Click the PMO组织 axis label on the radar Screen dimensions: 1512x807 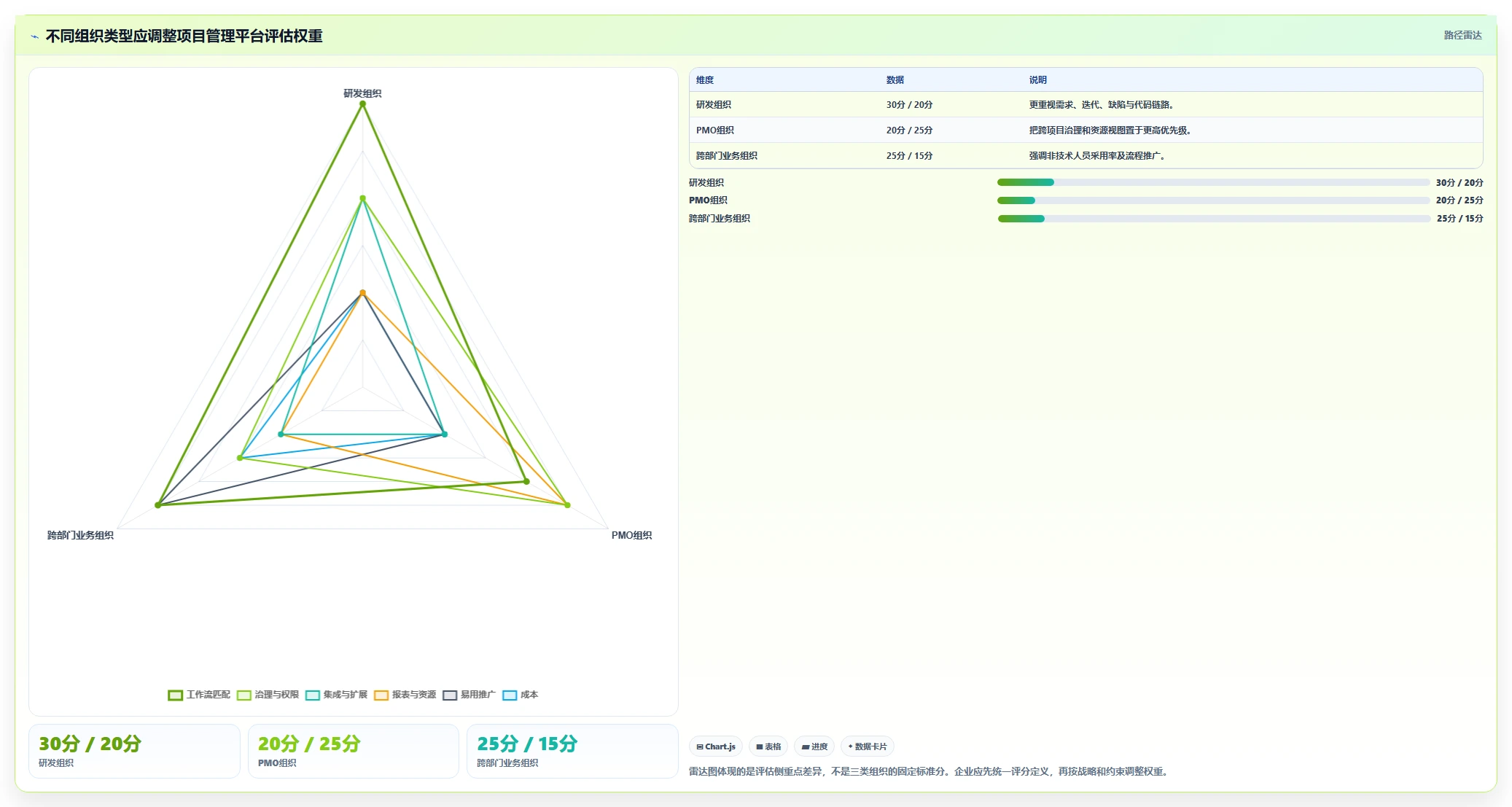tap(631, 535)
